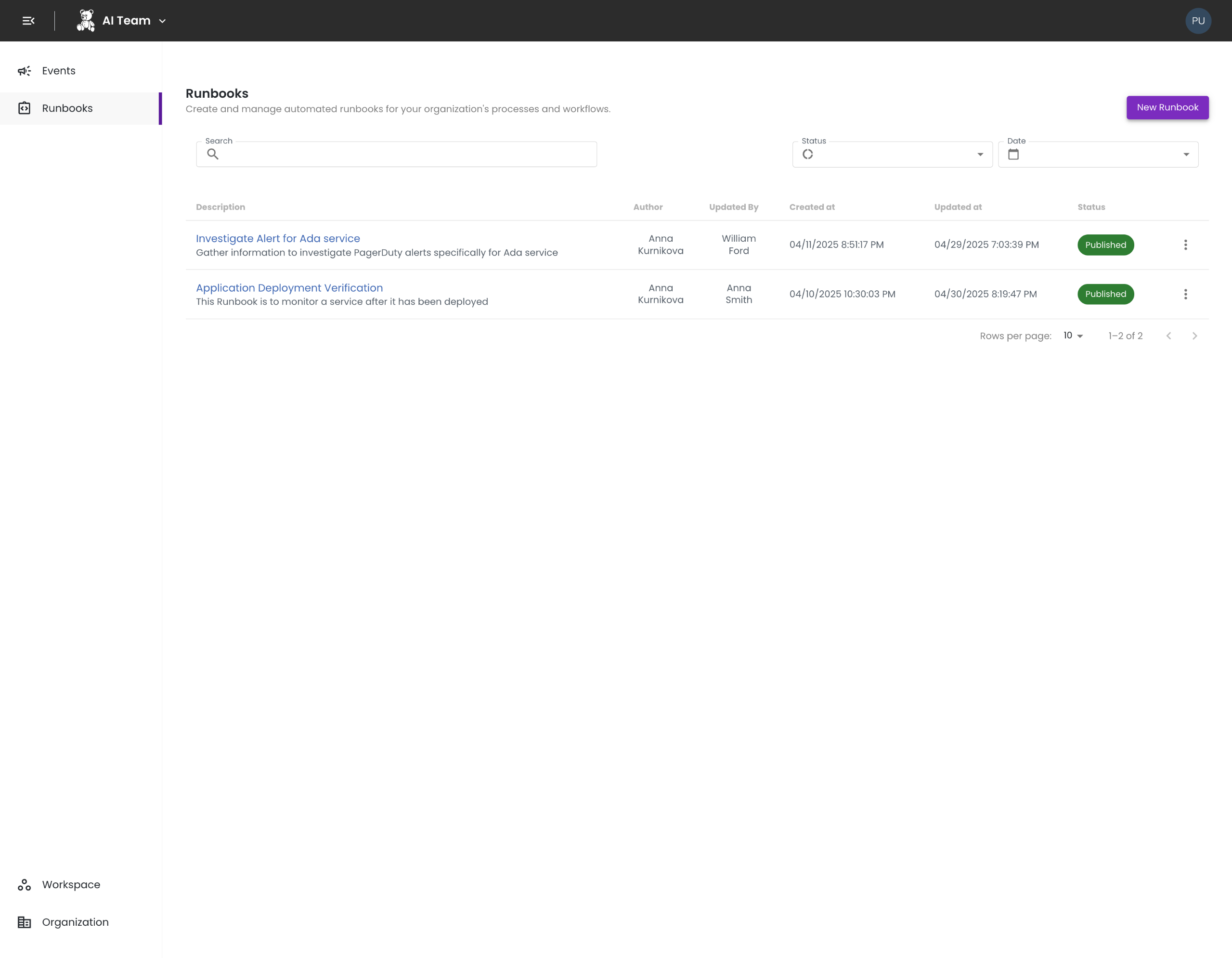This screenshot has width=1232, height=958.
Task: Open the Status filter dropdown
Action: [892, 155]
